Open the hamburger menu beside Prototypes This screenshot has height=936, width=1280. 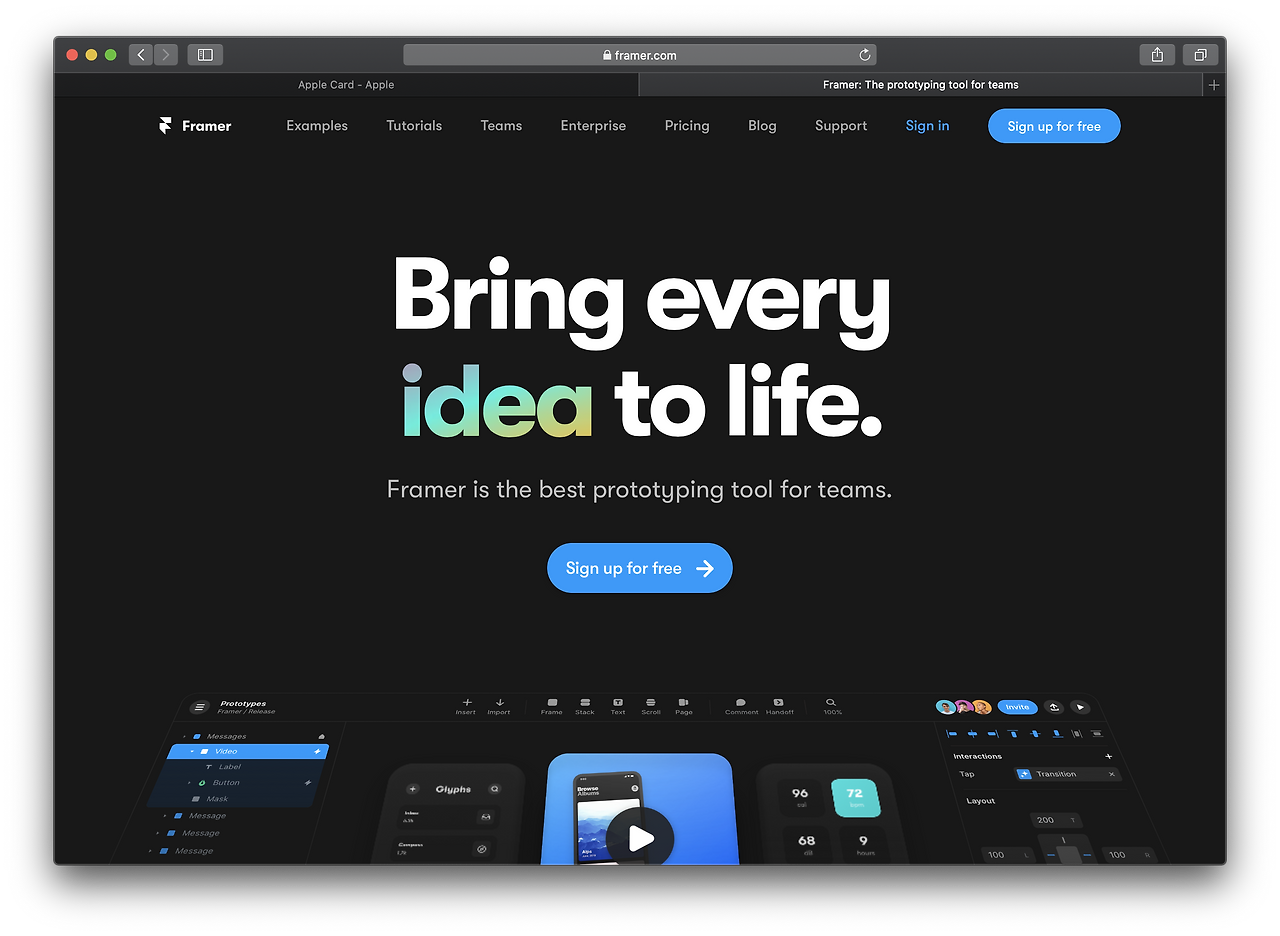199,707
